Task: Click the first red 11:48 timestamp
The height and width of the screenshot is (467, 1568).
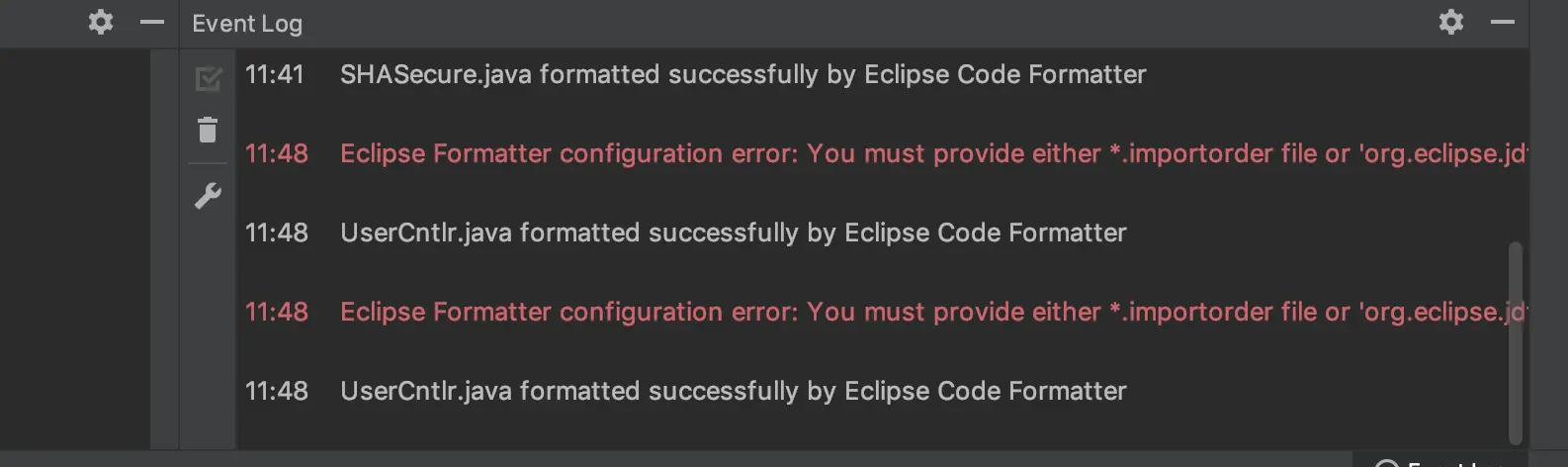Action: (x=276, y=154)
